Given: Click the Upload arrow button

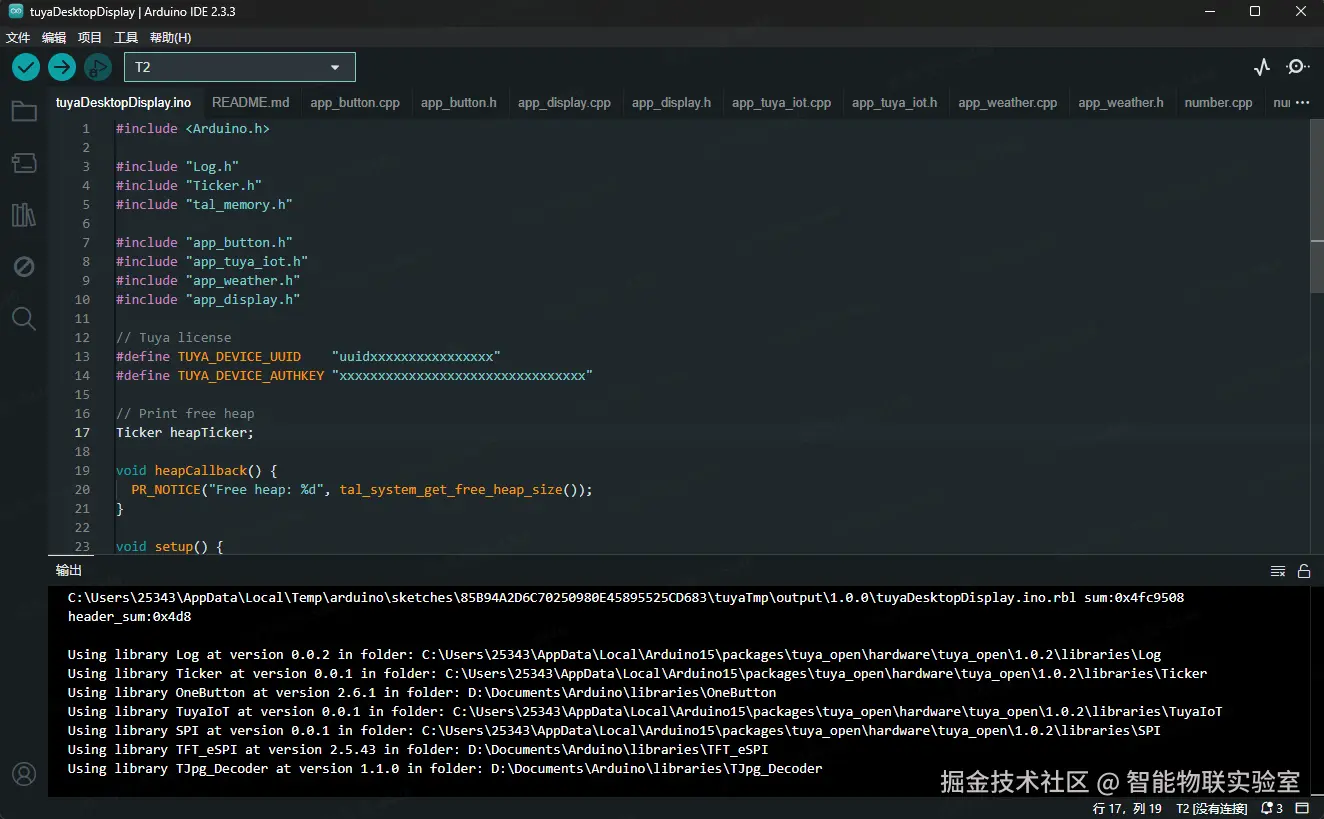Looking at the screenshot, I should (62, 67).
